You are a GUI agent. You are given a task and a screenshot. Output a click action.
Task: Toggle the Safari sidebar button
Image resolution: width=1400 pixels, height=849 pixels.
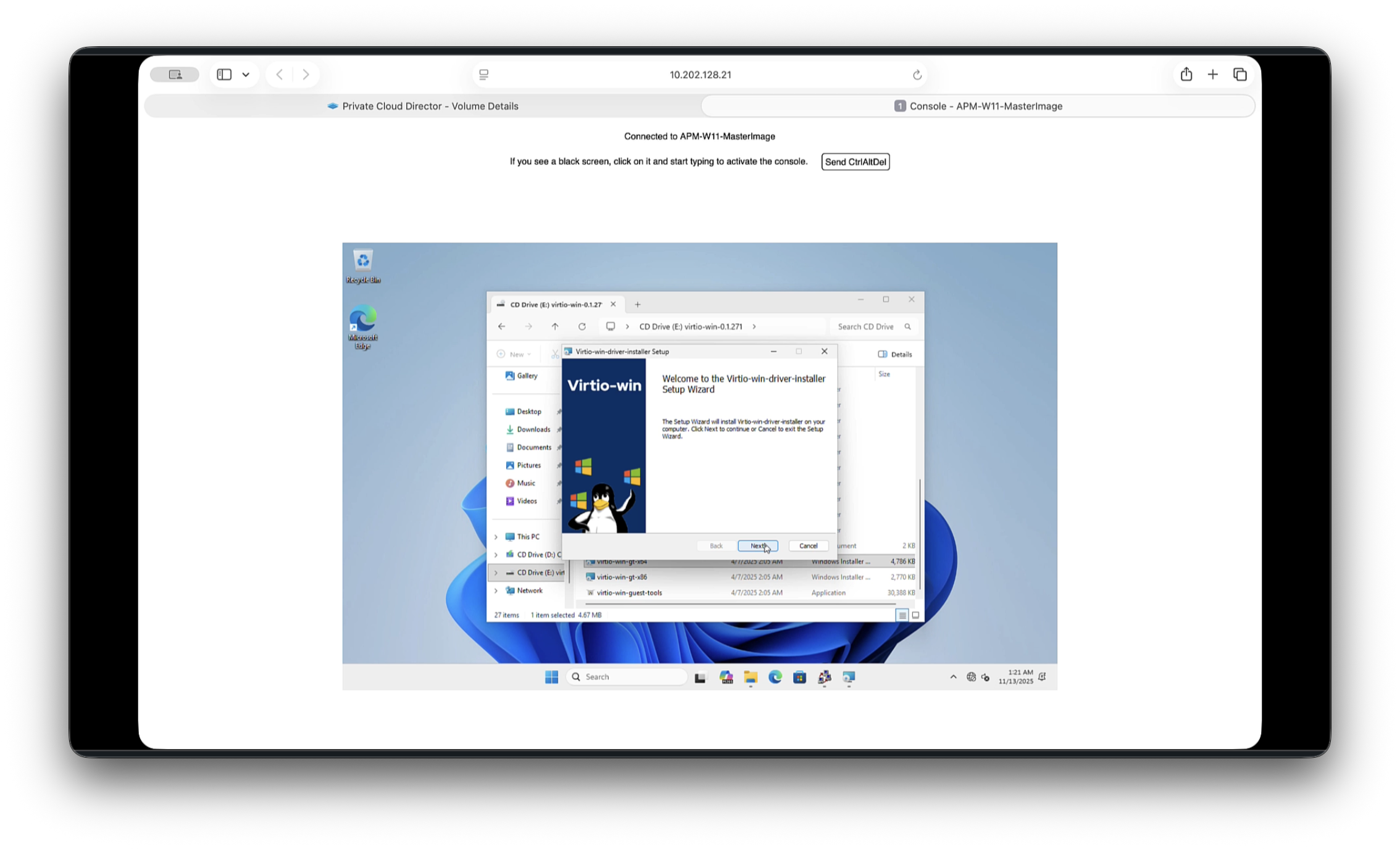click(224, 75)
